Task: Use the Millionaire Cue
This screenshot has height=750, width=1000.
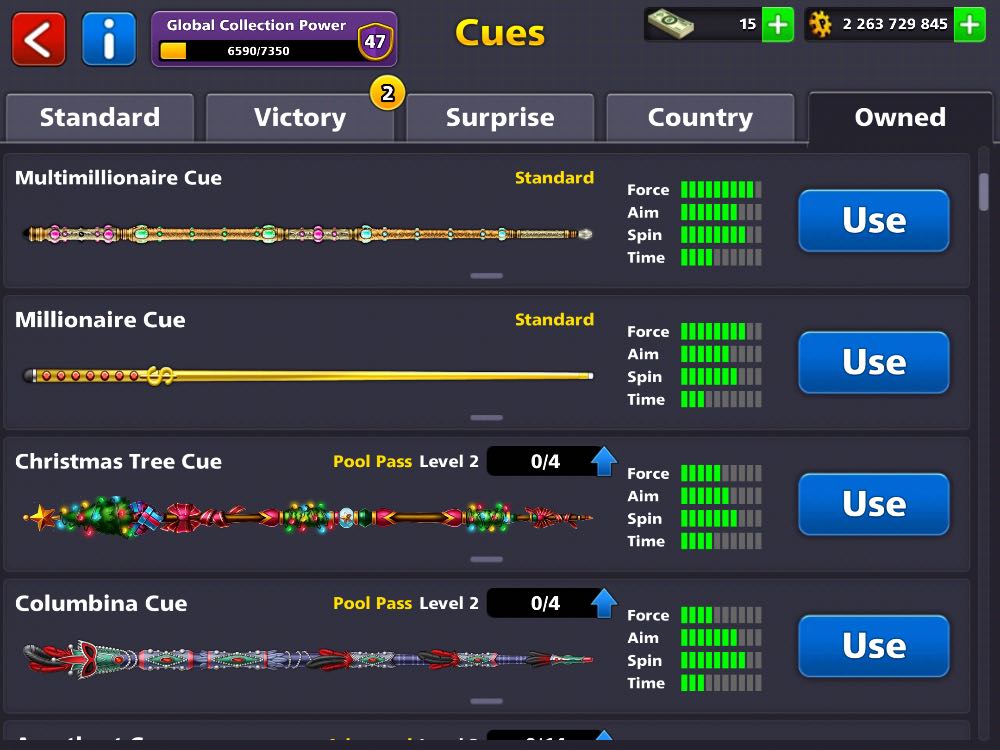Action: [874, 362]
